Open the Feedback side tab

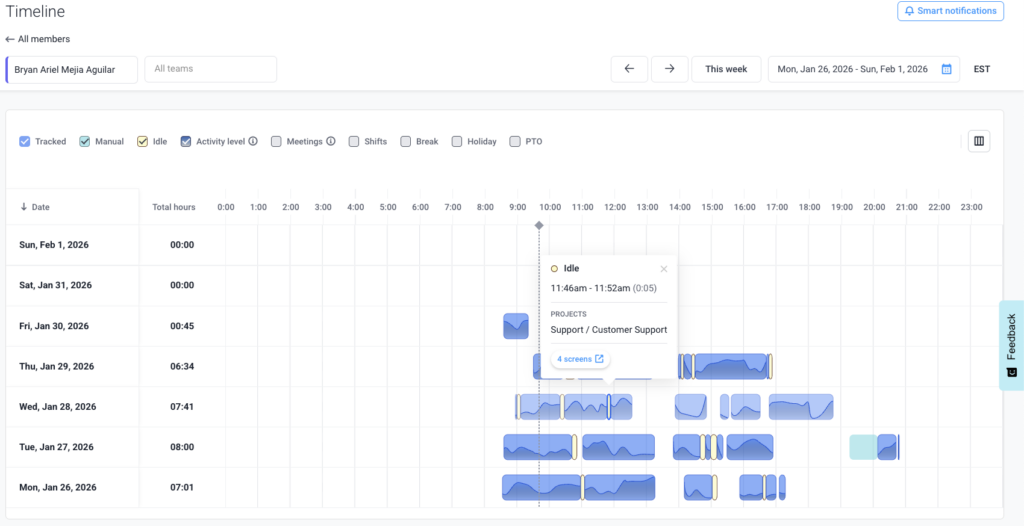(x=1011, y=345)
